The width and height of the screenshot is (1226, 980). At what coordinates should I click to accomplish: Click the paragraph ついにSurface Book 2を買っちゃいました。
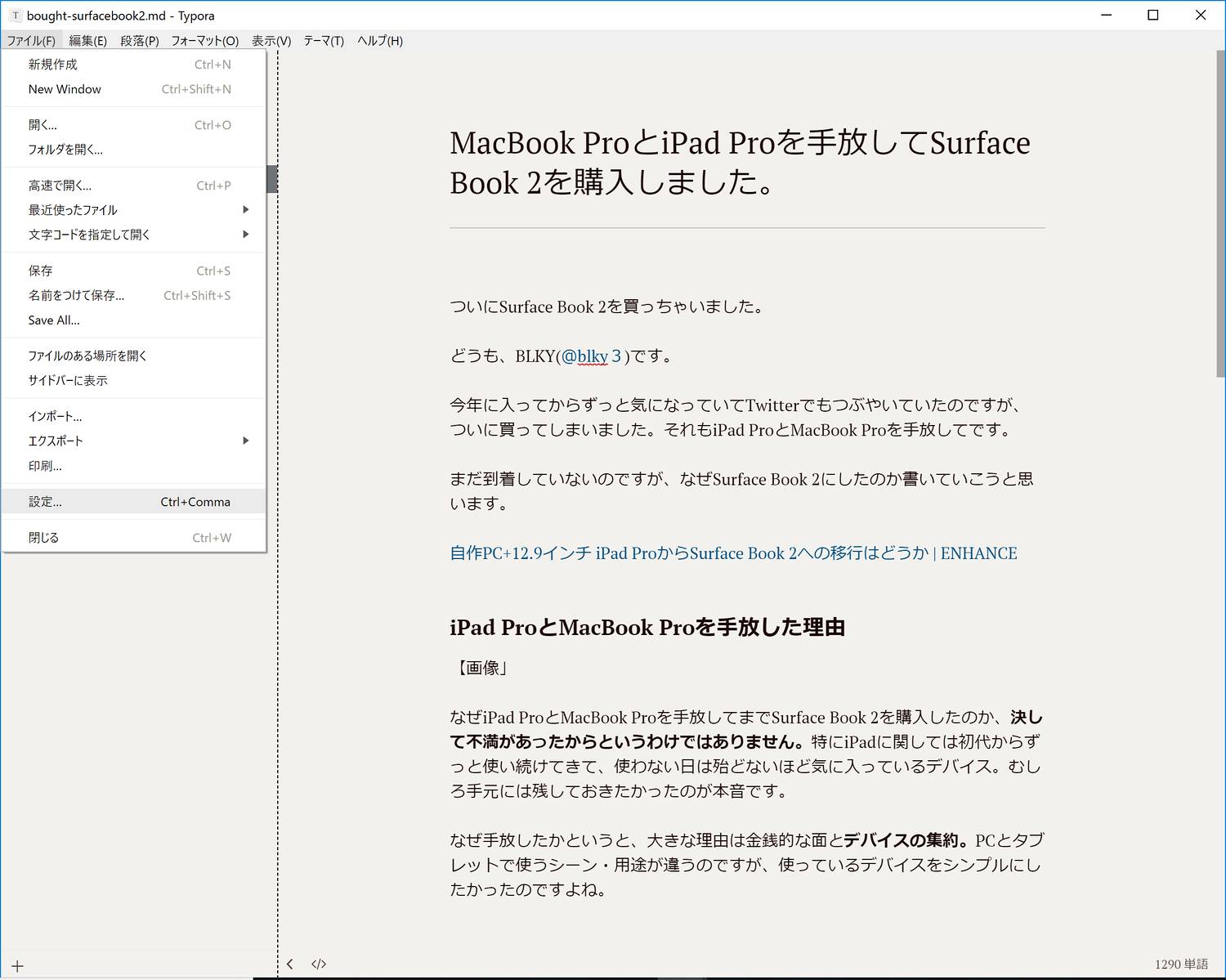(x=608, y=307)
